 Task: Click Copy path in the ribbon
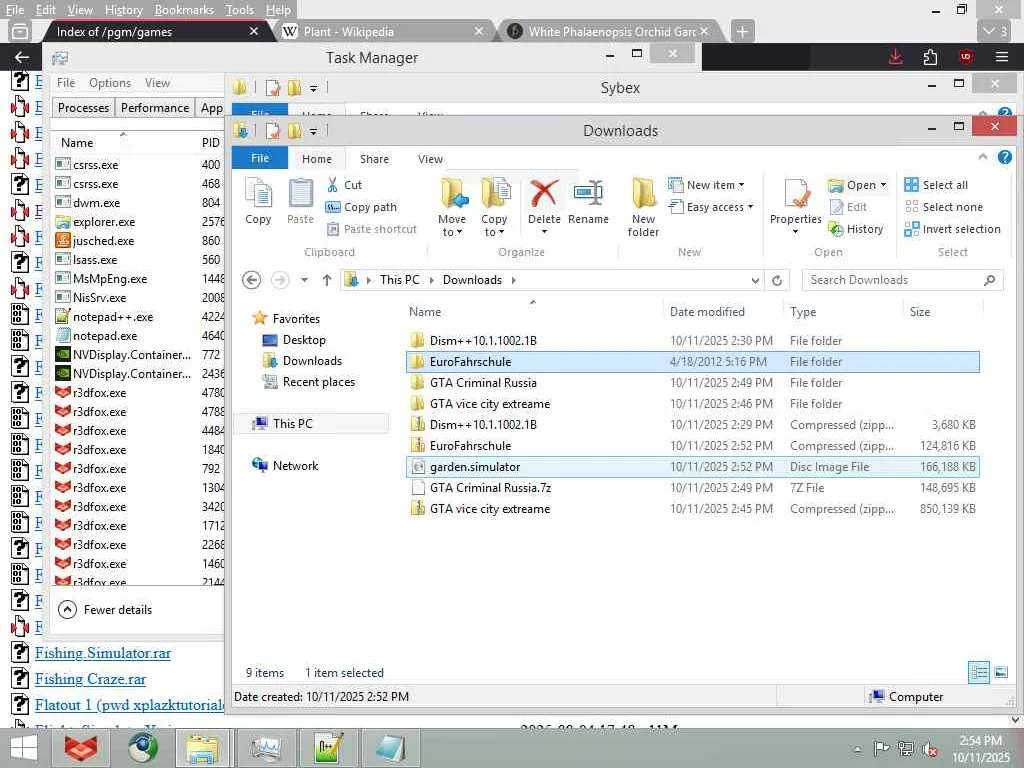(x=361, y=207)
